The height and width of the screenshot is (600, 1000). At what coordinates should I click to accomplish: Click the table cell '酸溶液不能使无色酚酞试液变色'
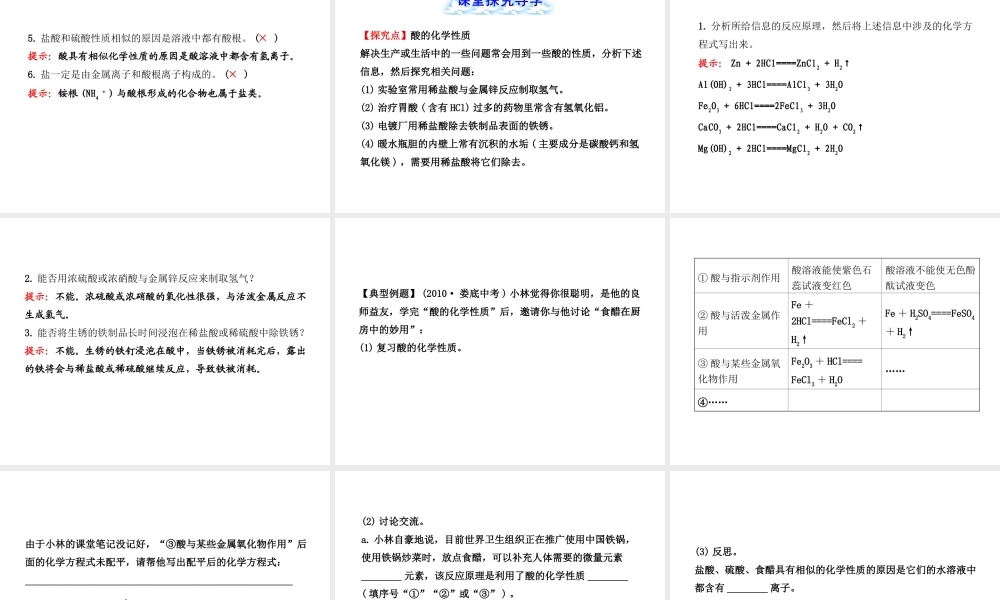930,277
